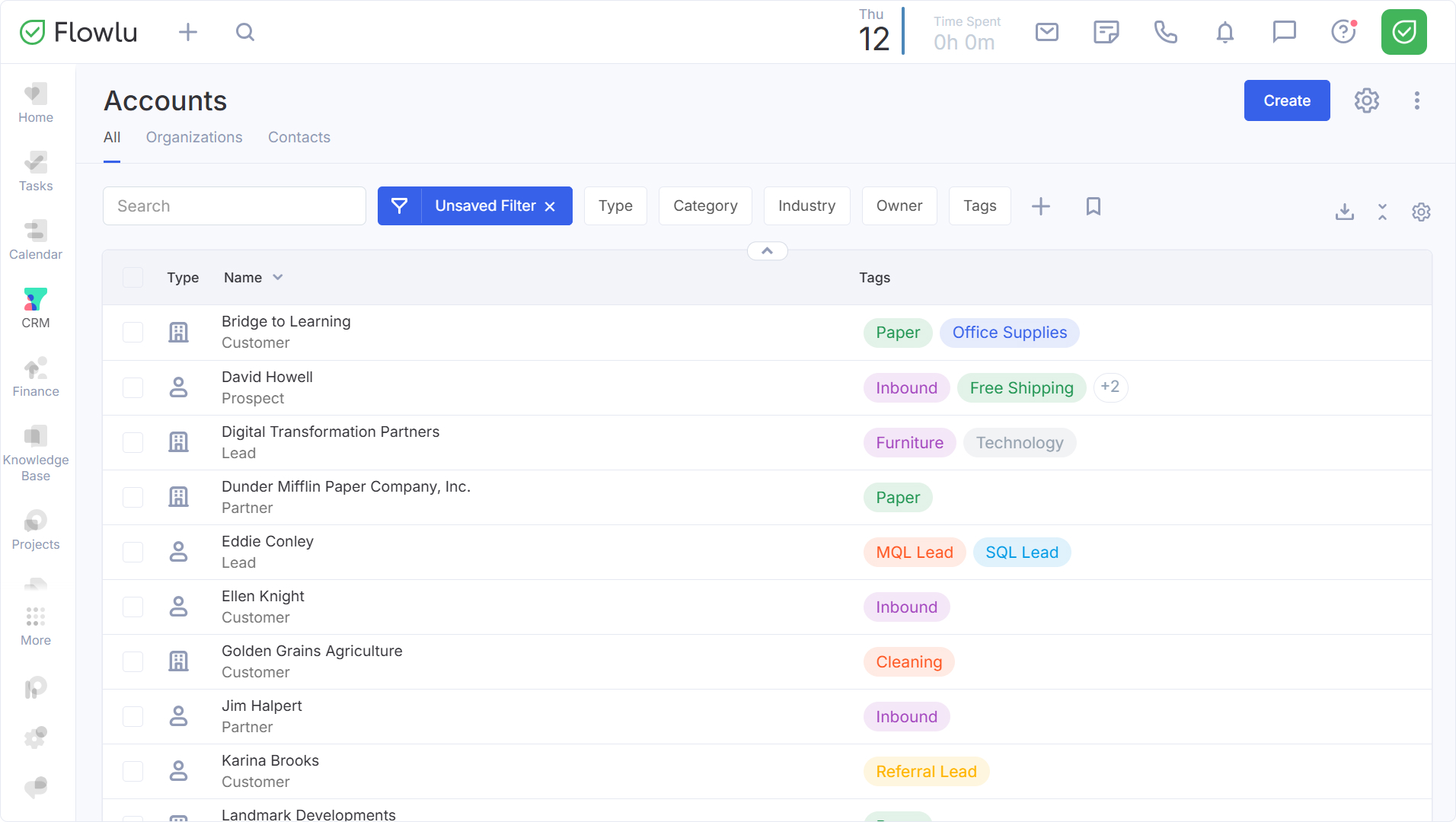
Task: Open the chat messages icon
Action: 1284,32
